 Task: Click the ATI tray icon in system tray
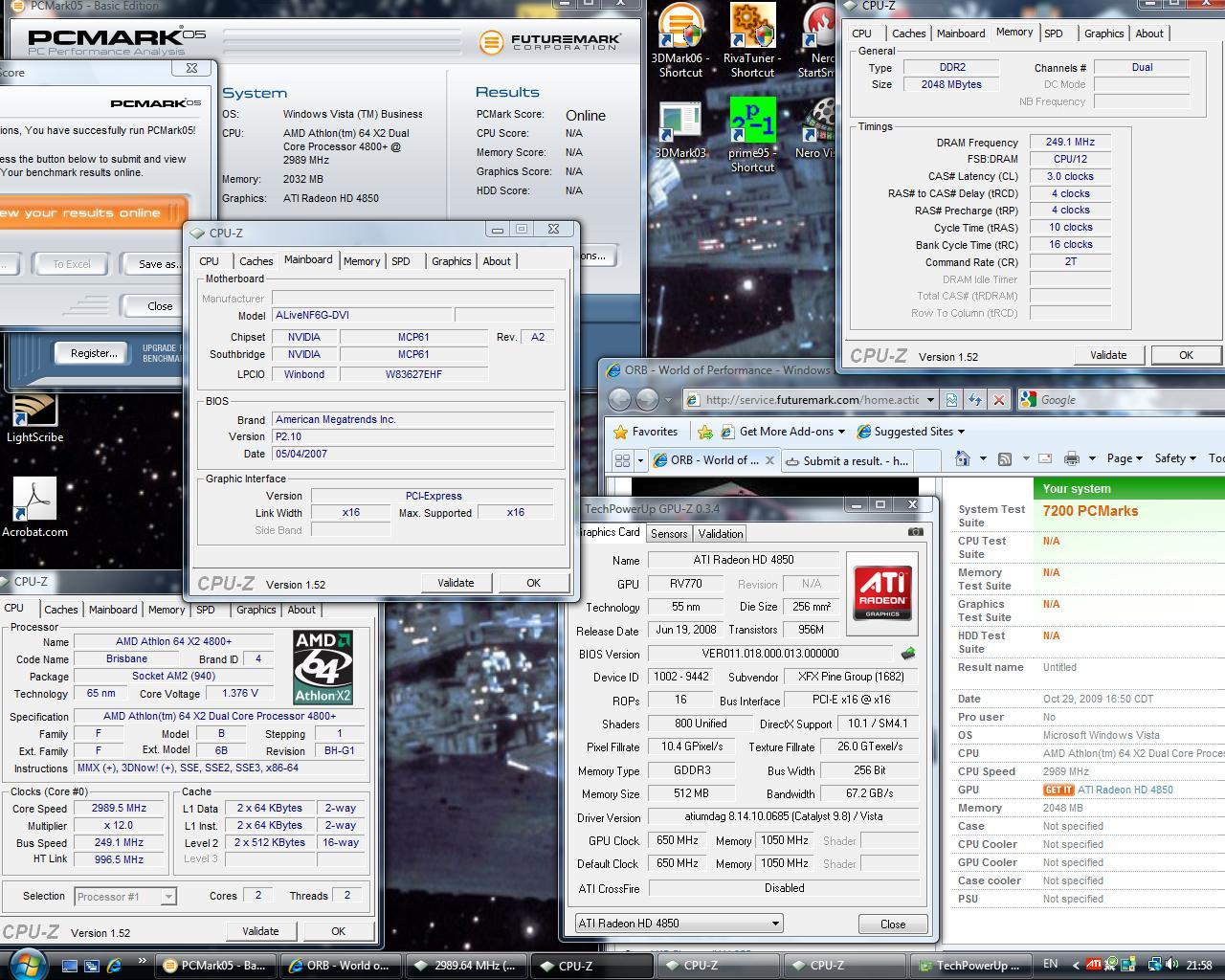(1094, 965)
